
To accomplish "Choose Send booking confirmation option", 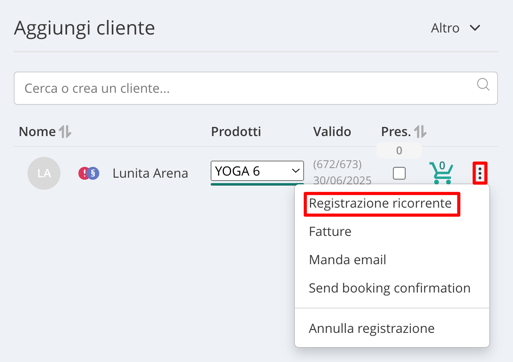I will (x=389, y=288).
